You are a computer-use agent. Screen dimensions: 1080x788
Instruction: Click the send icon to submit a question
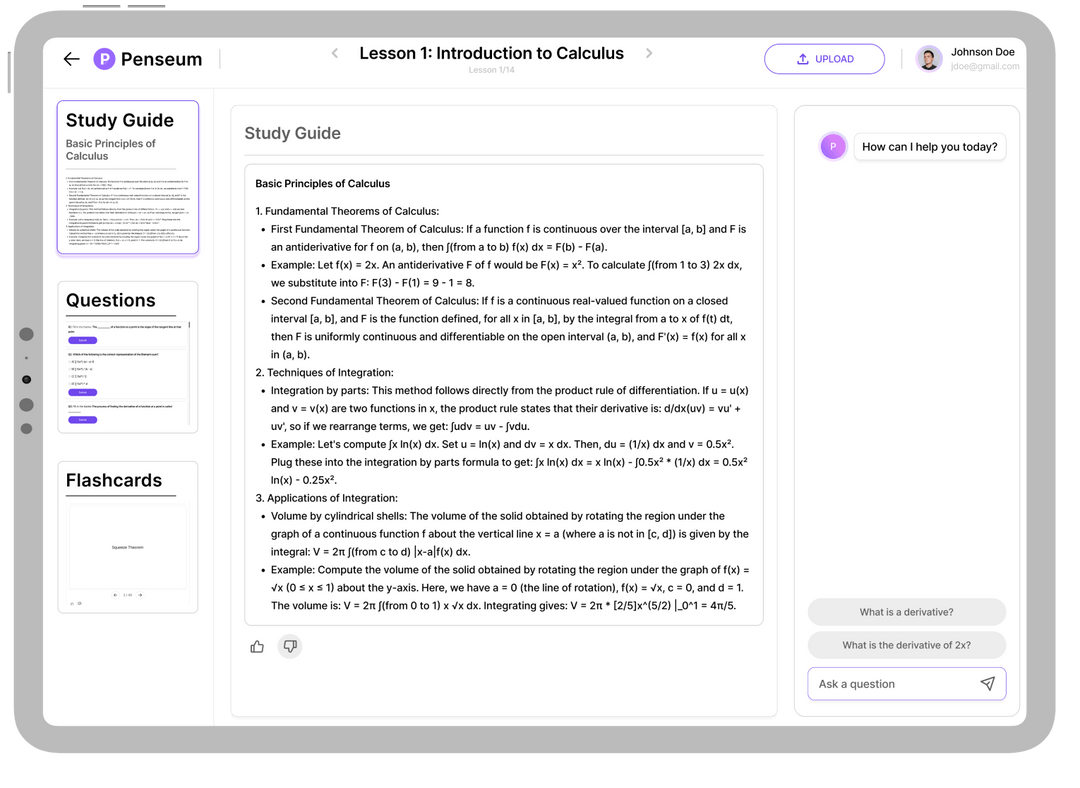point(989,684)
